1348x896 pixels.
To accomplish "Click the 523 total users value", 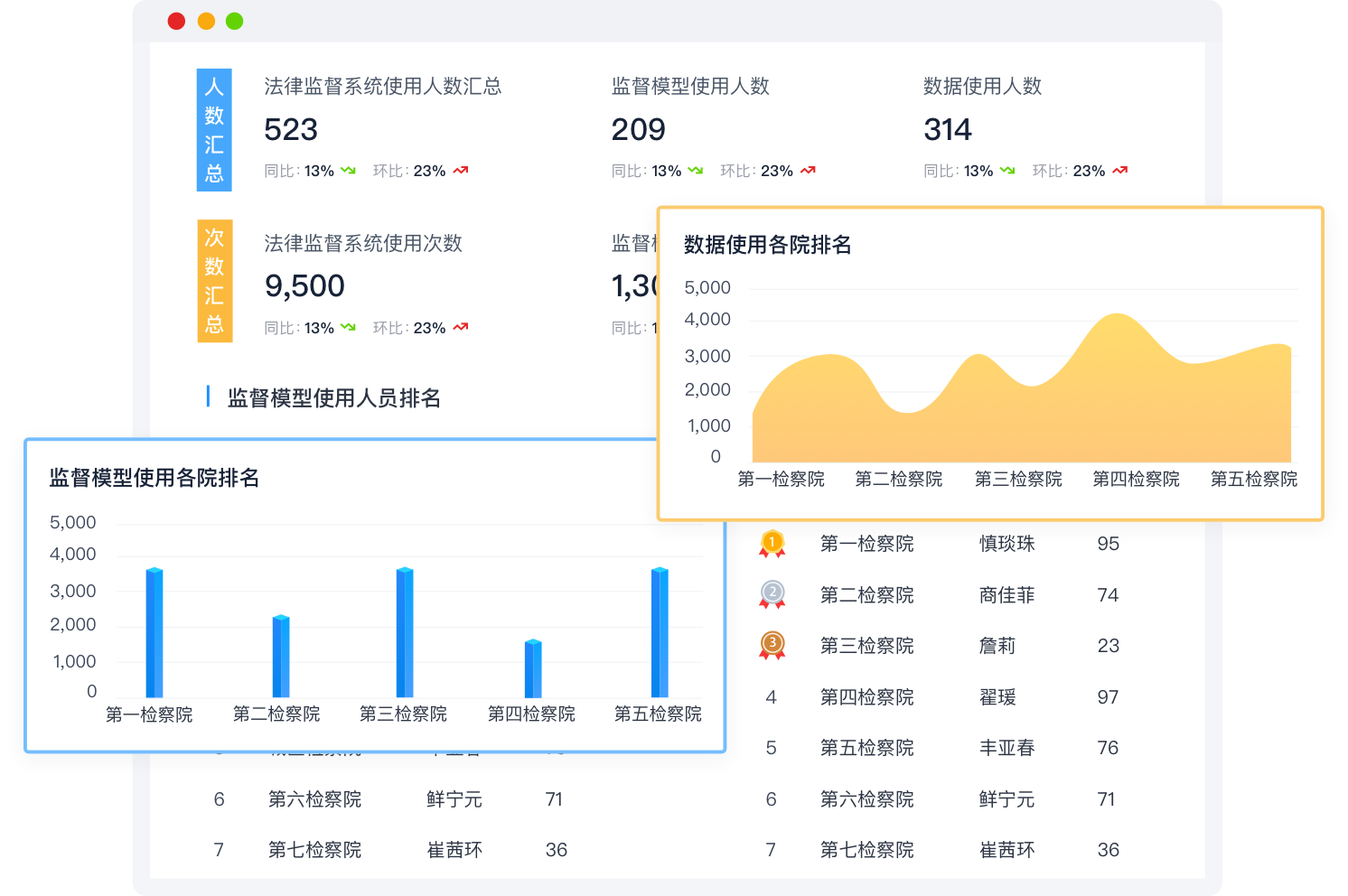I will click(291, 130).
